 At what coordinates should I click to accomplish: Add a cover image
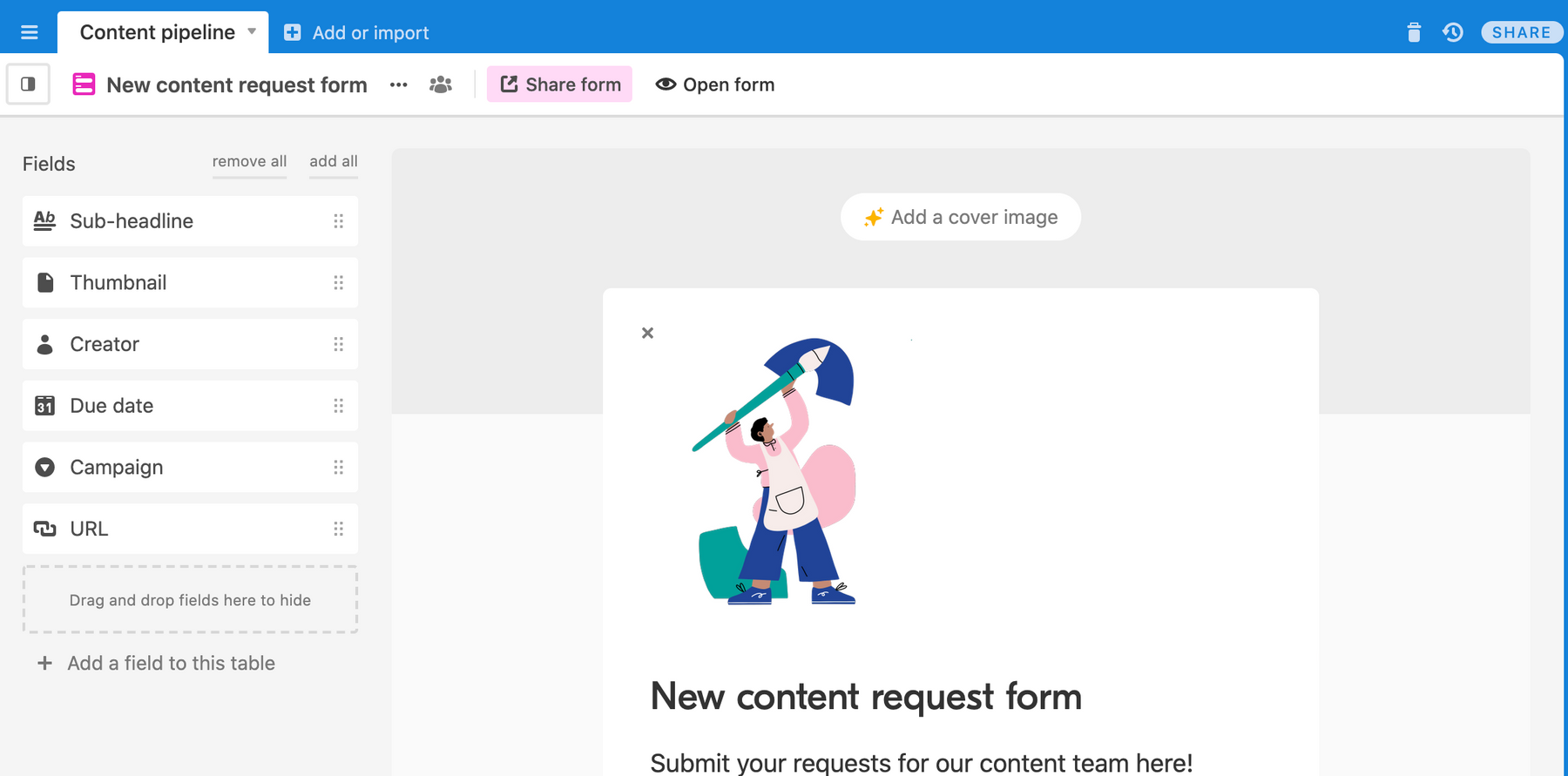tap(960, 217)
